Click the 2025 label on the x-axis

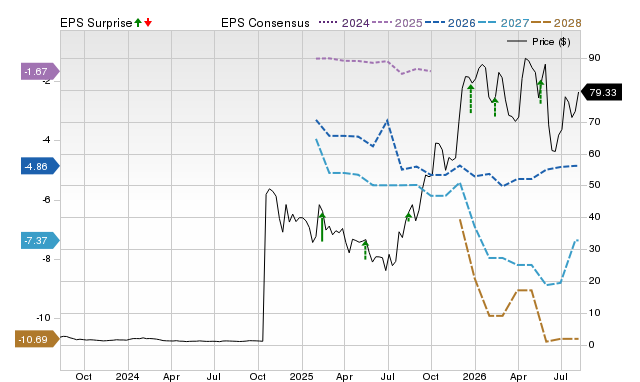pos(301,376)
